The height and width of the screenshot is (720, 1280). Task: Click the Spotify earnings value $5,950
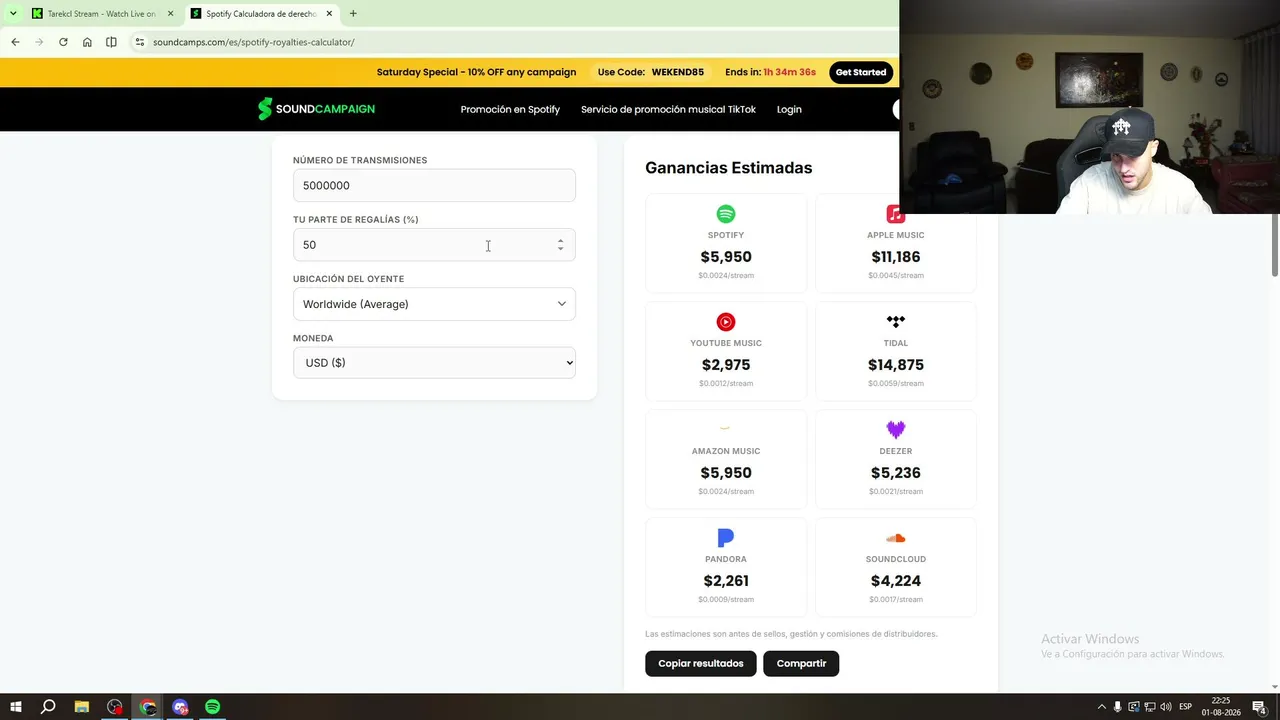coord(726,257)
